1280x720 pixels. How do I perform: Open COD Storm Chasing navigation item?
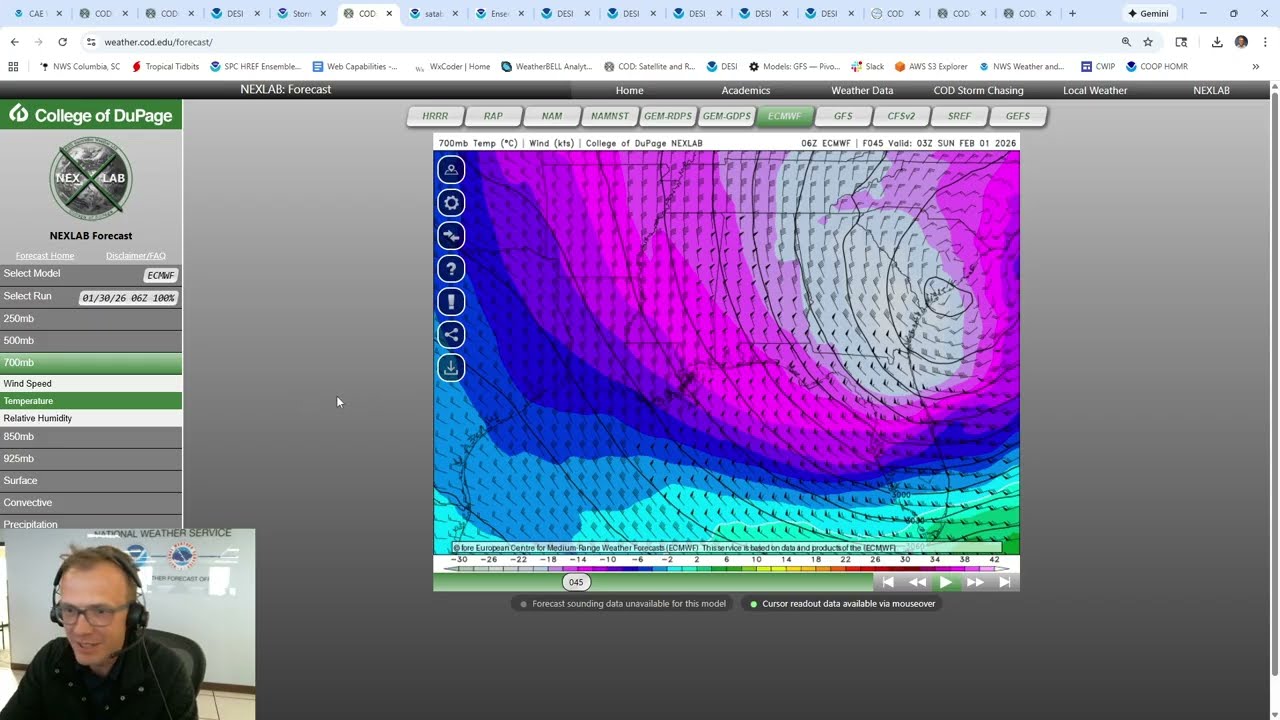[x=978, y=90]
